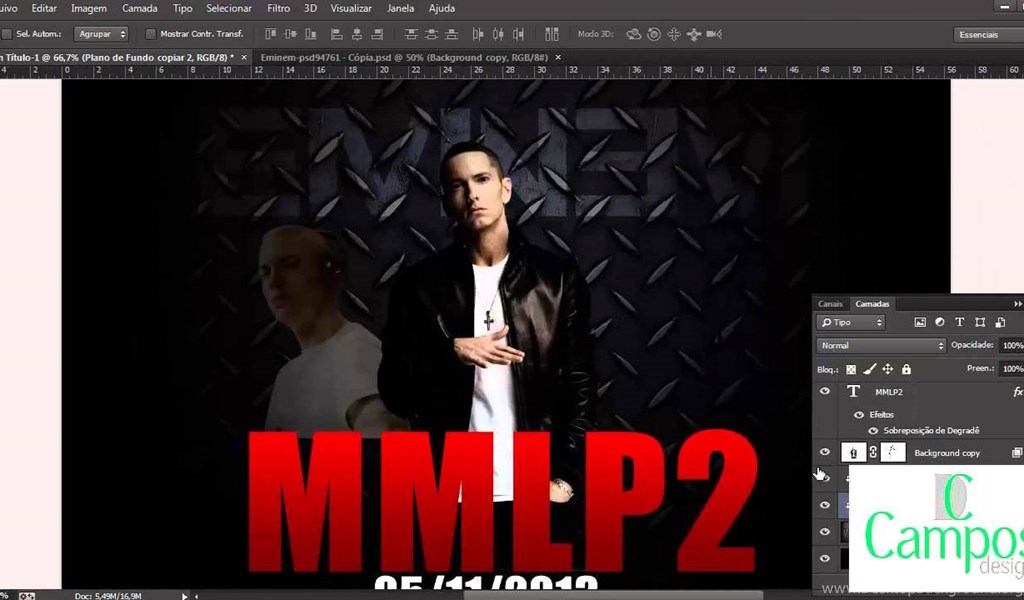Click Align Horizontal Centers icon
The image size is (1024, 600).
pos(357,34)
